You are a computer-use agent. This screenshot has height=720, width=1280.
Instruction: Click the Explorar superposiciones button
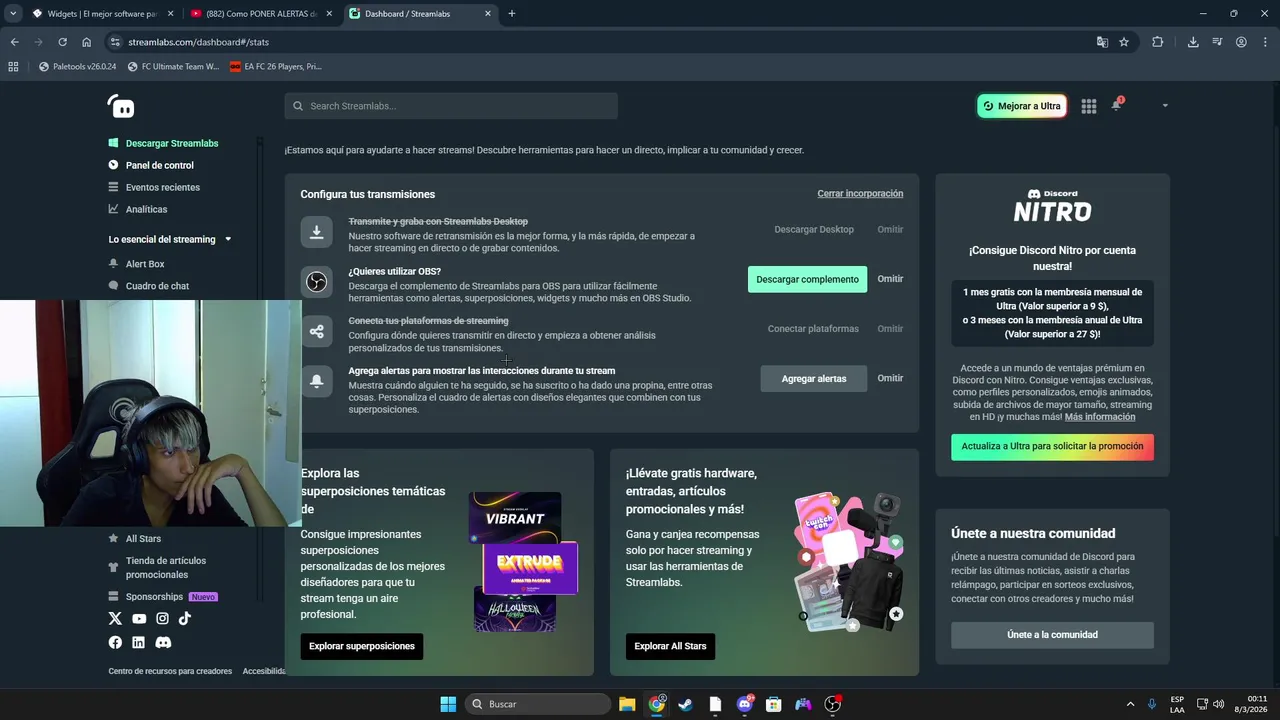[x=362, y=646]
